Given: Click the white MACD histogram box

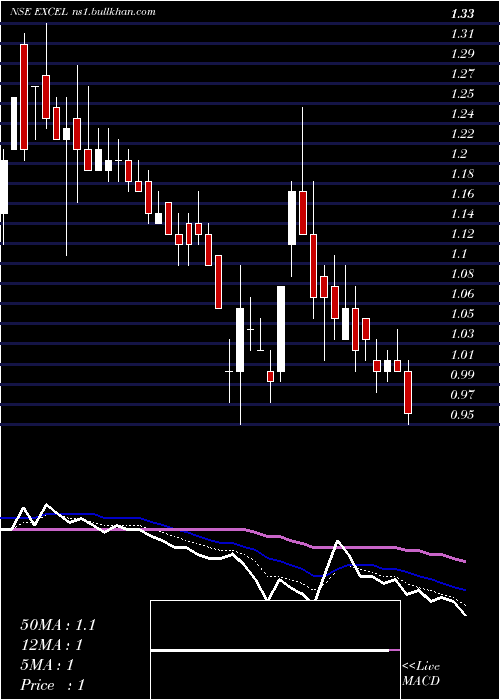Looking at the screenshot, I should pos(275,650).
